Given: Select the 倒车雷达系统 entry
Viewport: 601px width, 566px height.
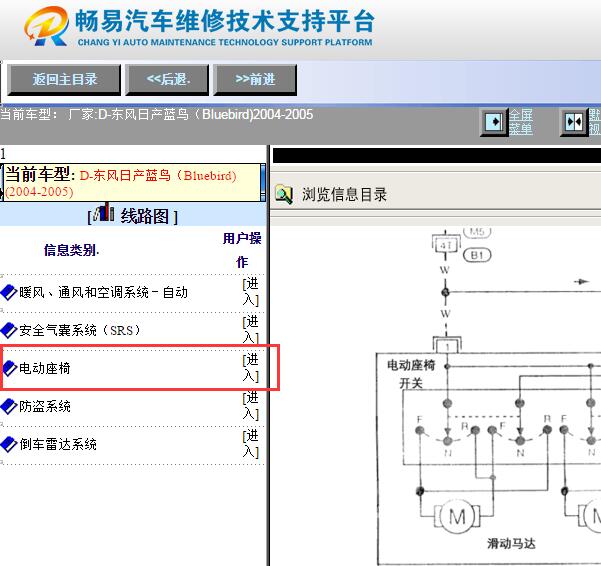Looking at the screenshot, I should (58, 445).
